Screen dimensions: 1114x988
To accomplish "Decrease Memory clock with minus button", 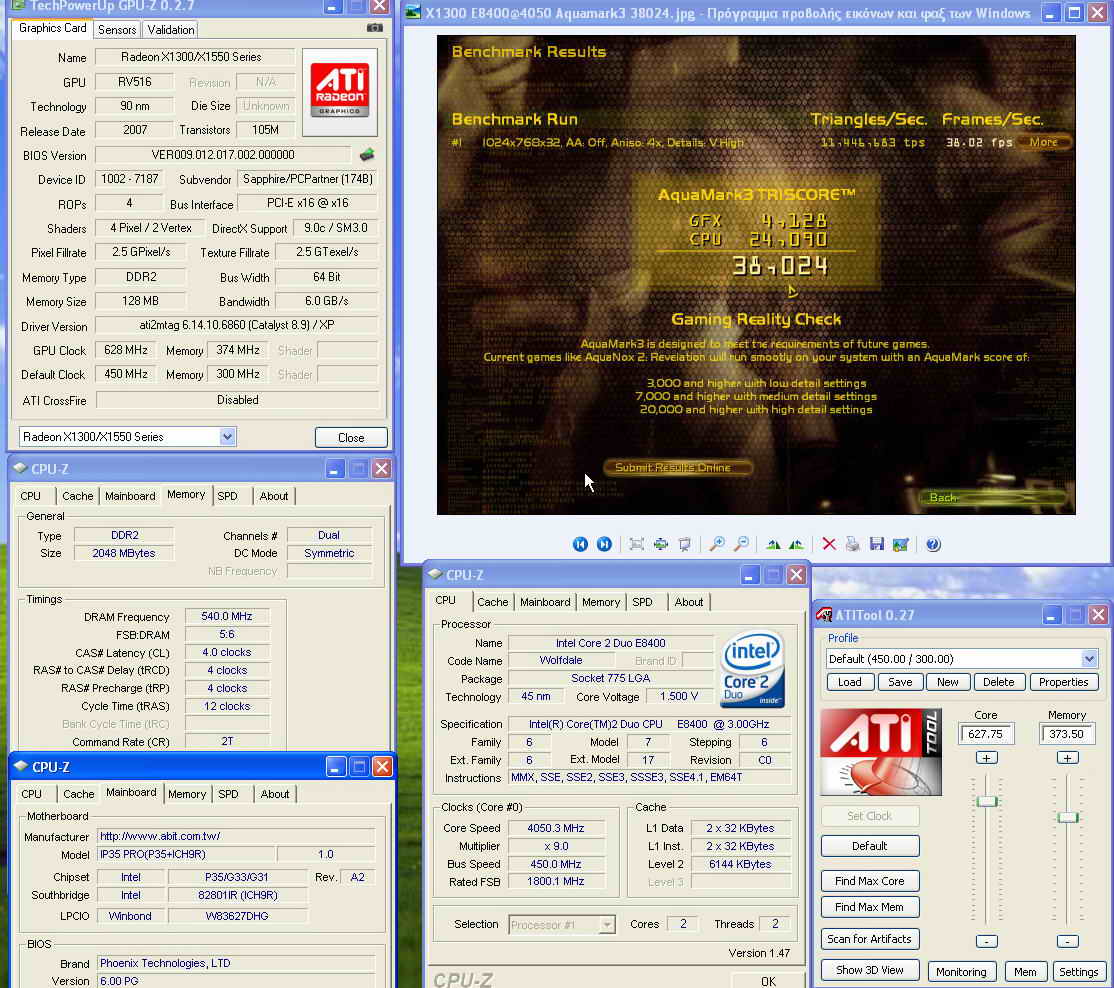I will 1066,941.
